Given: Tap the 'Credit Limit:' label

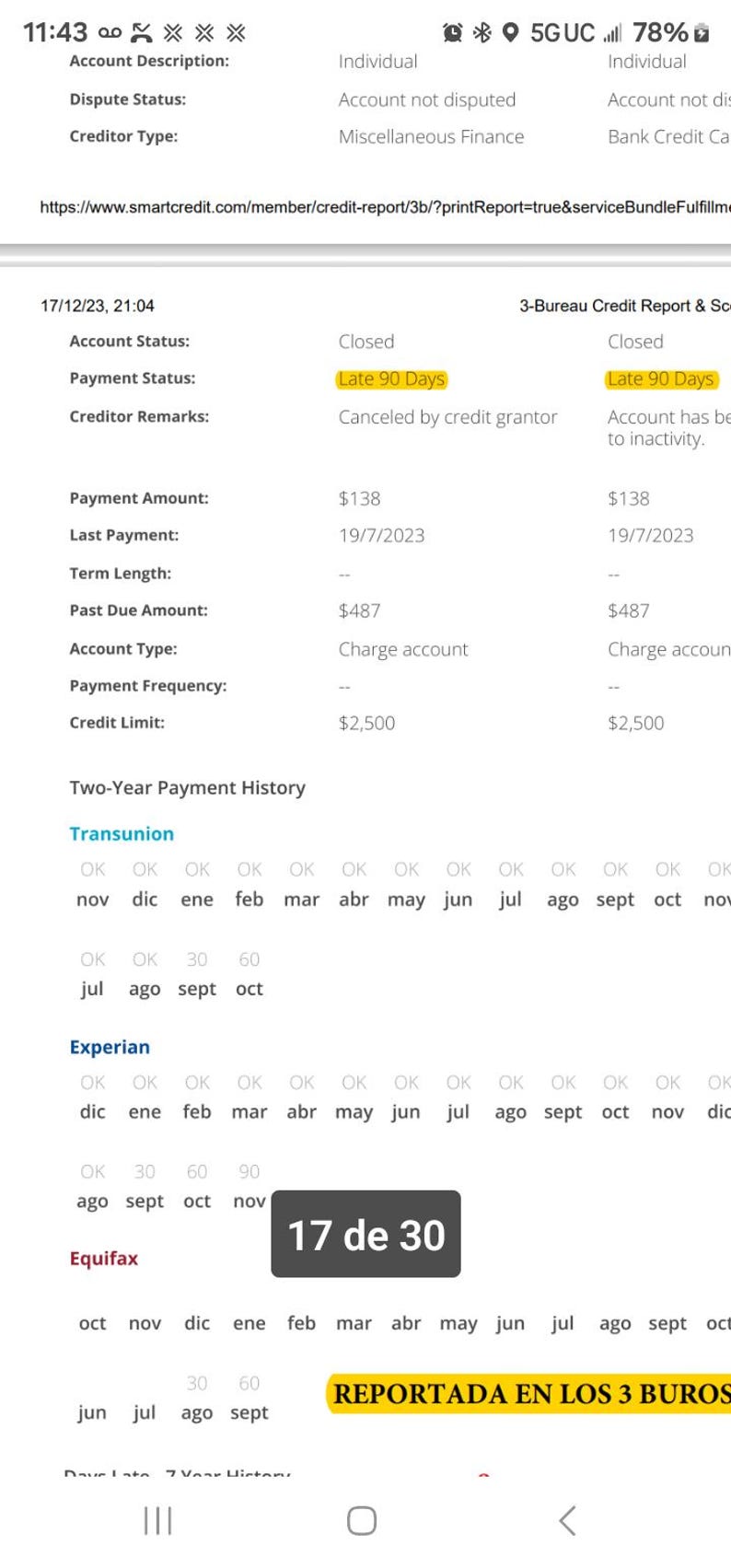Looking at the screenshot, I should point(117,722).
